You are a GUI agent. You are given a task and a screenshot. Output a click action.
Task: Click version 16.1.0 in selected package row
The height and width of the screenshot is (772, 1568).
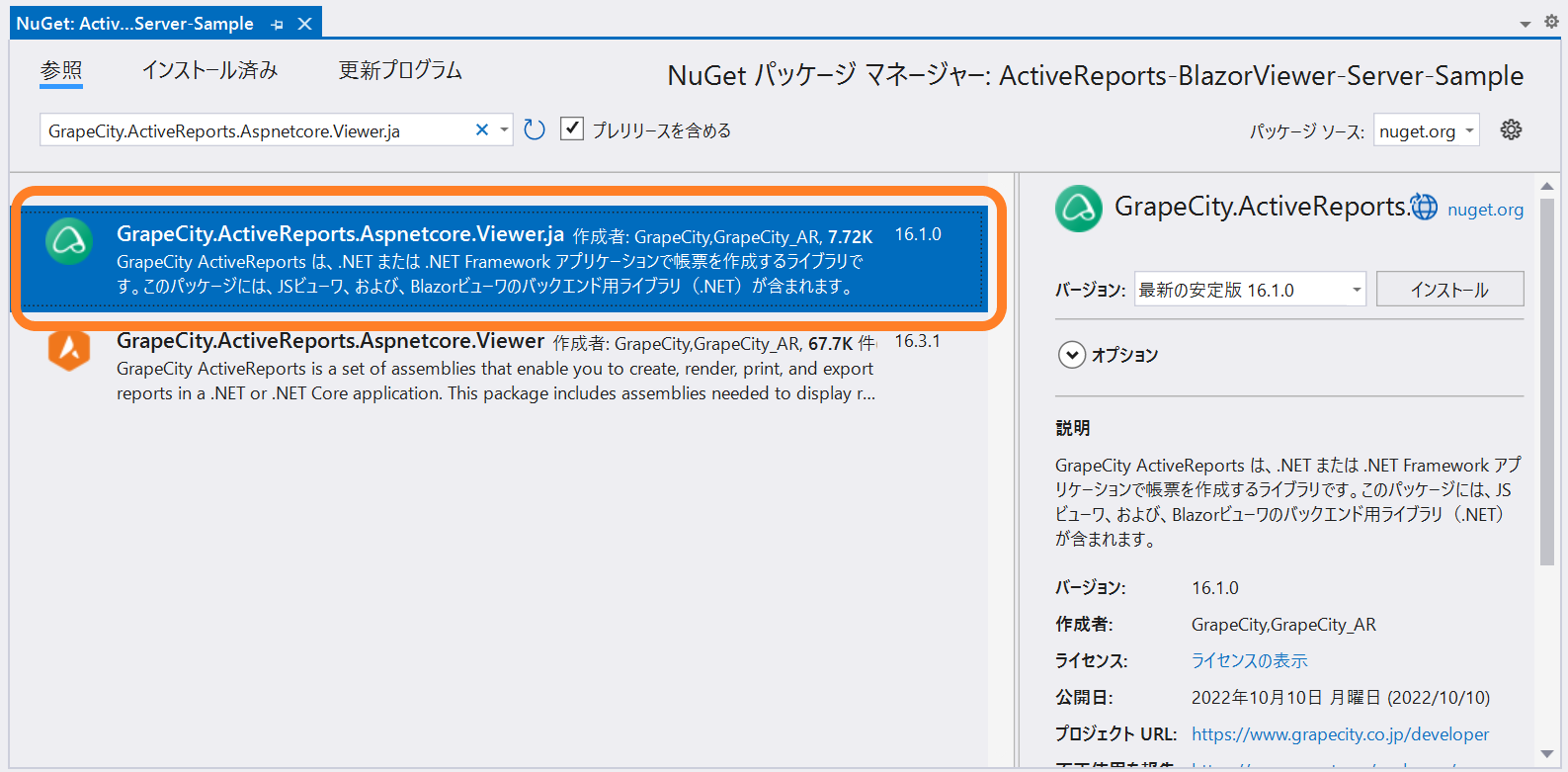tap(918, 234)
